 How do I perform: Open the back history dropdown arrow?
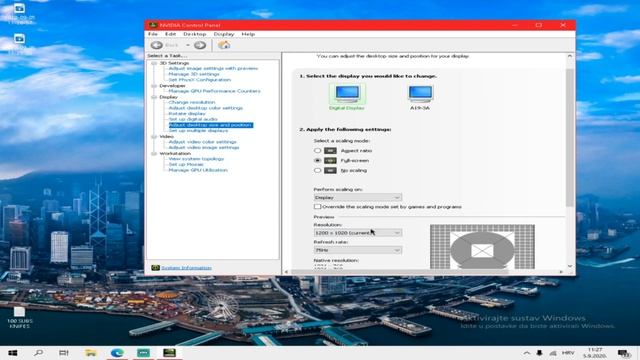click(188, 45)
